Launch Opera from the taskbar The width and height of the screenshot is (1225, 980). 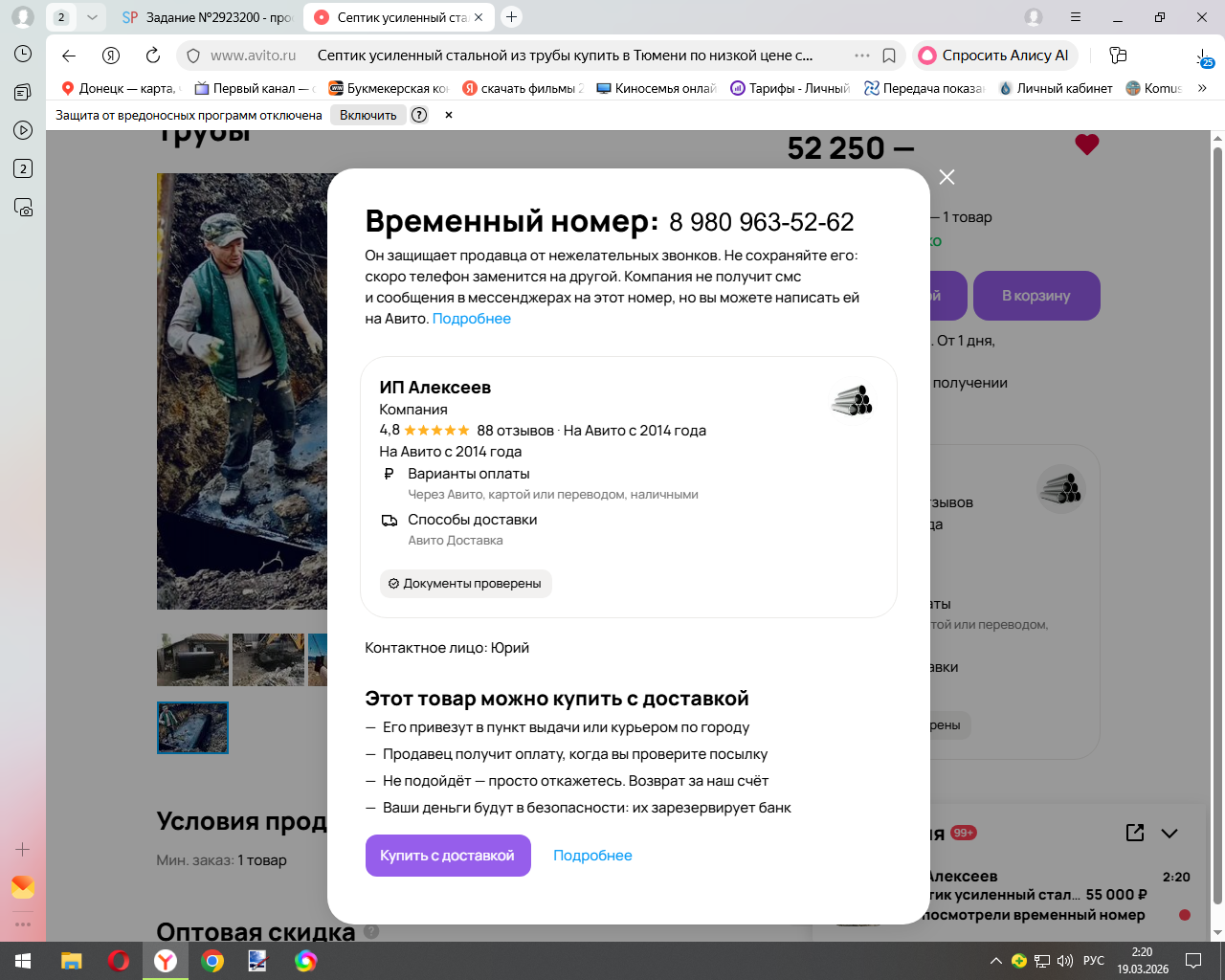click(119, 961)
